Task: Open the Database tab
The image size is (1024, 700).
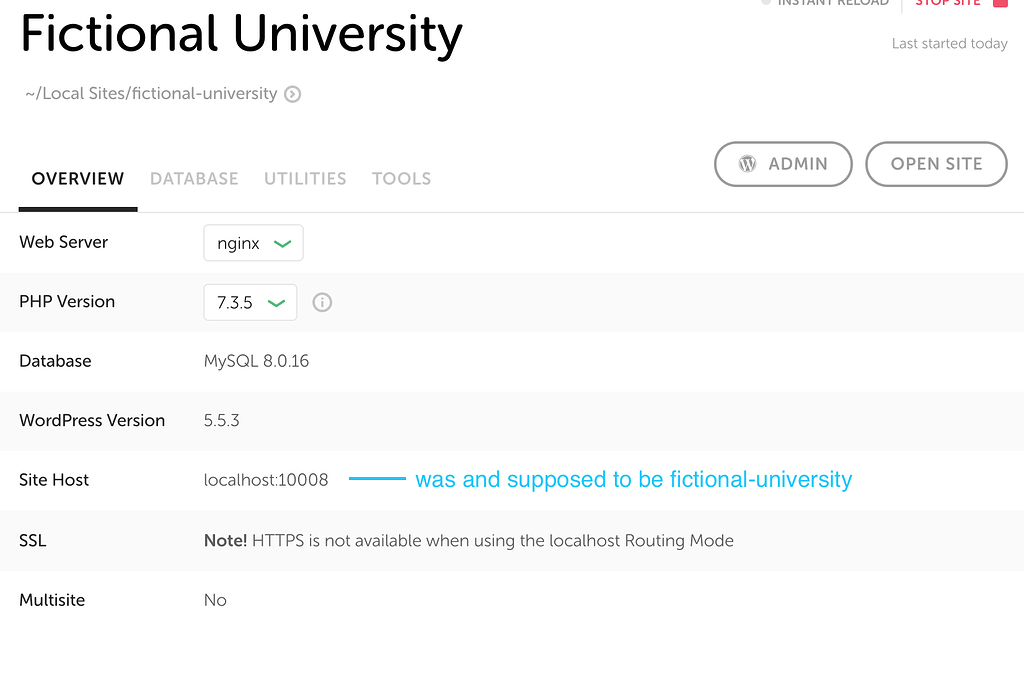Action: click(194, 179)
